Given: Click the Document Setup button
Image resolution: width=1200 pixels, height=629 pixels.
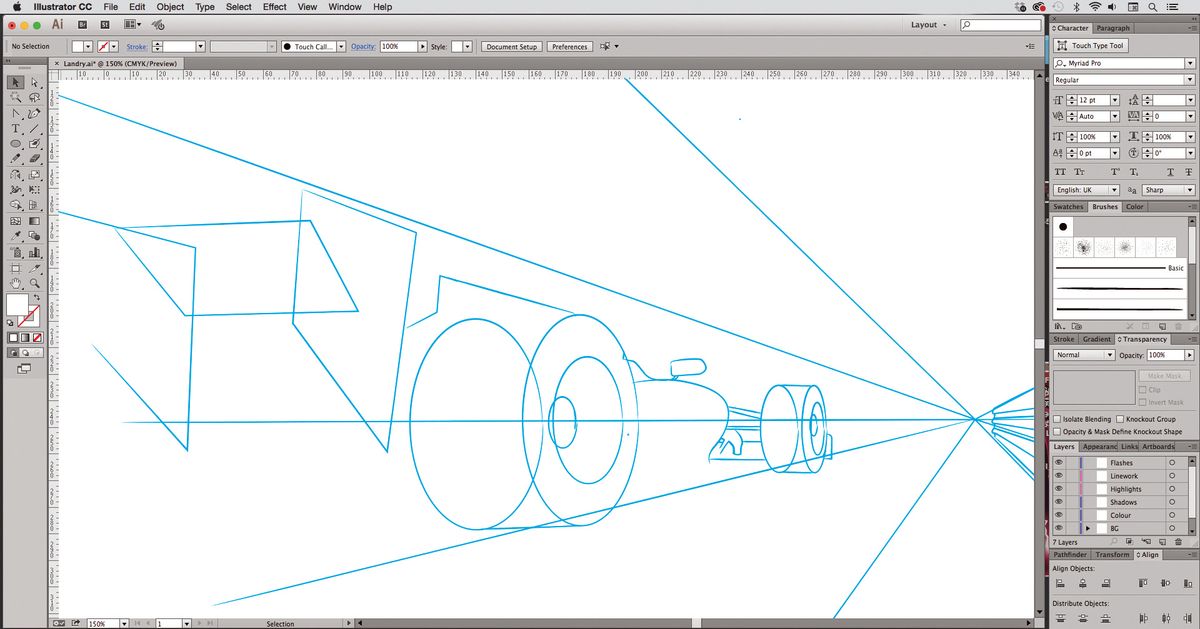Looking at the screenshot, I should (x=512, y=47).
